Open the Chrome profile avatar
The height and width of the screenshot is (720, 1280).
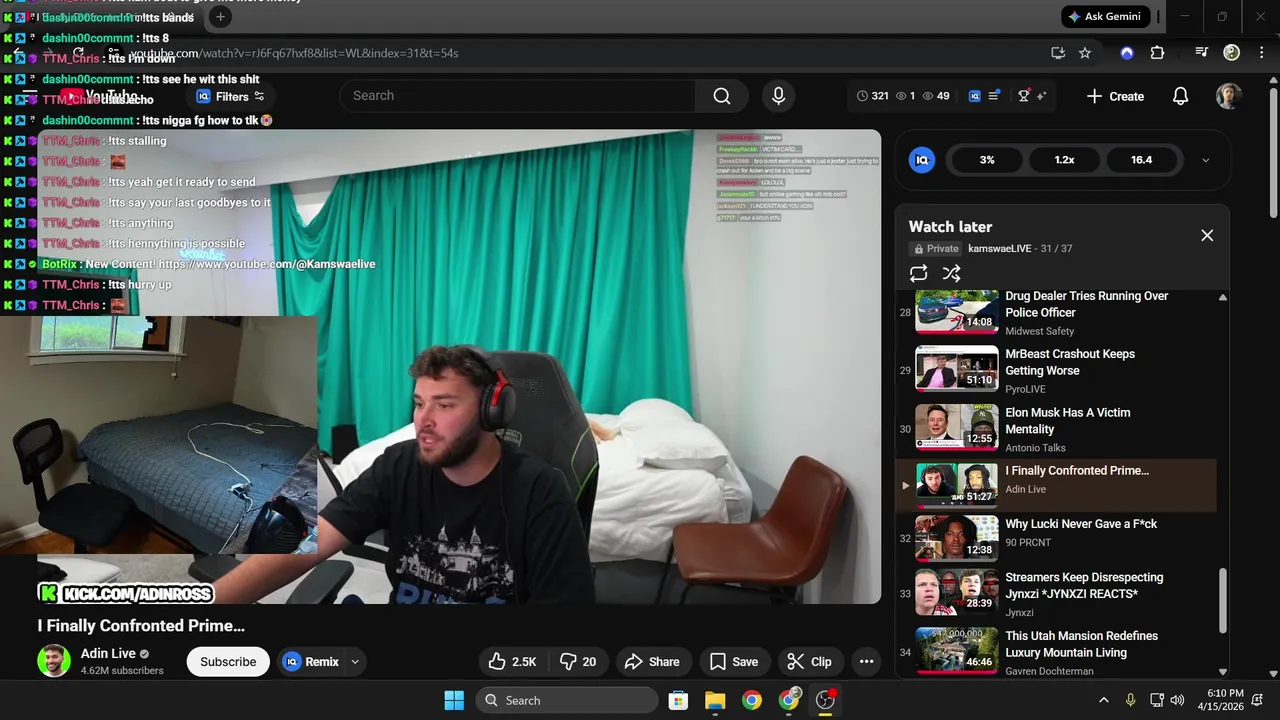(1232, 53)
